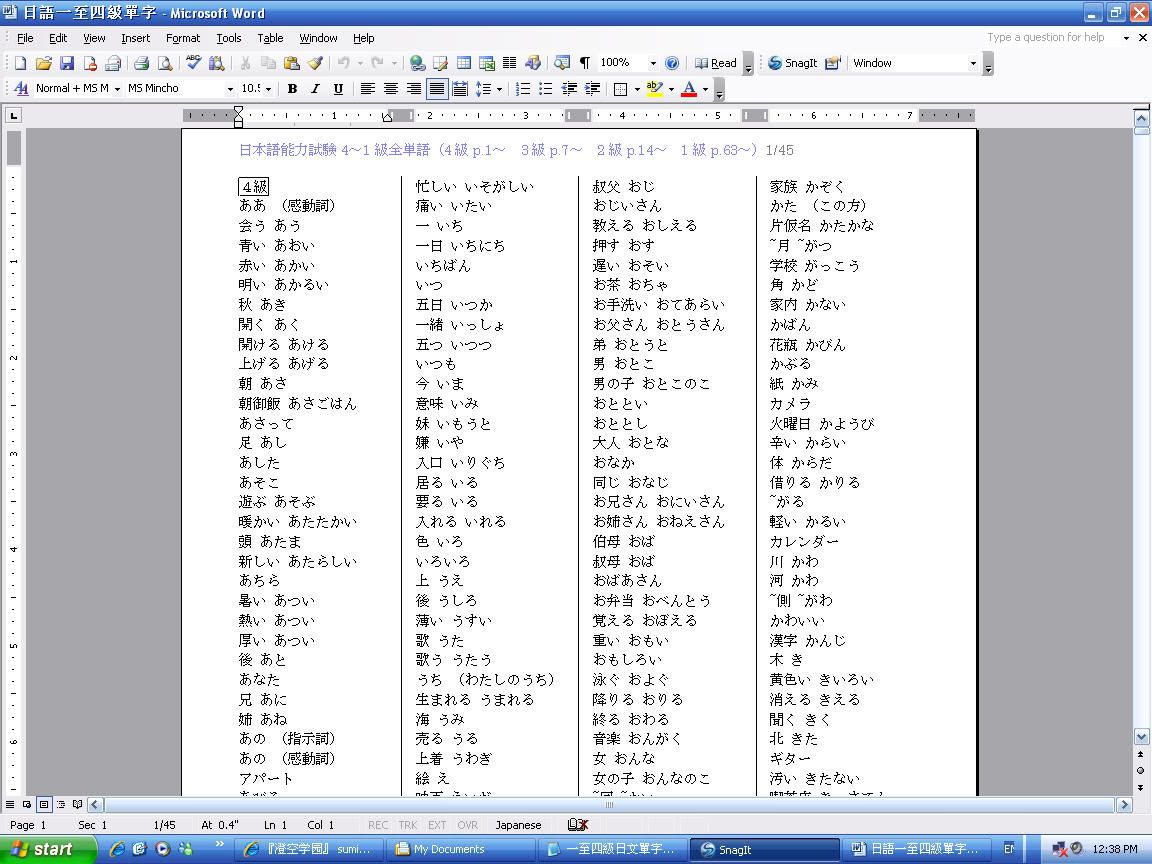Run the Spelling and Grammar check
This screenshot has width=1152, height=864.
click(x=194, y=63)
